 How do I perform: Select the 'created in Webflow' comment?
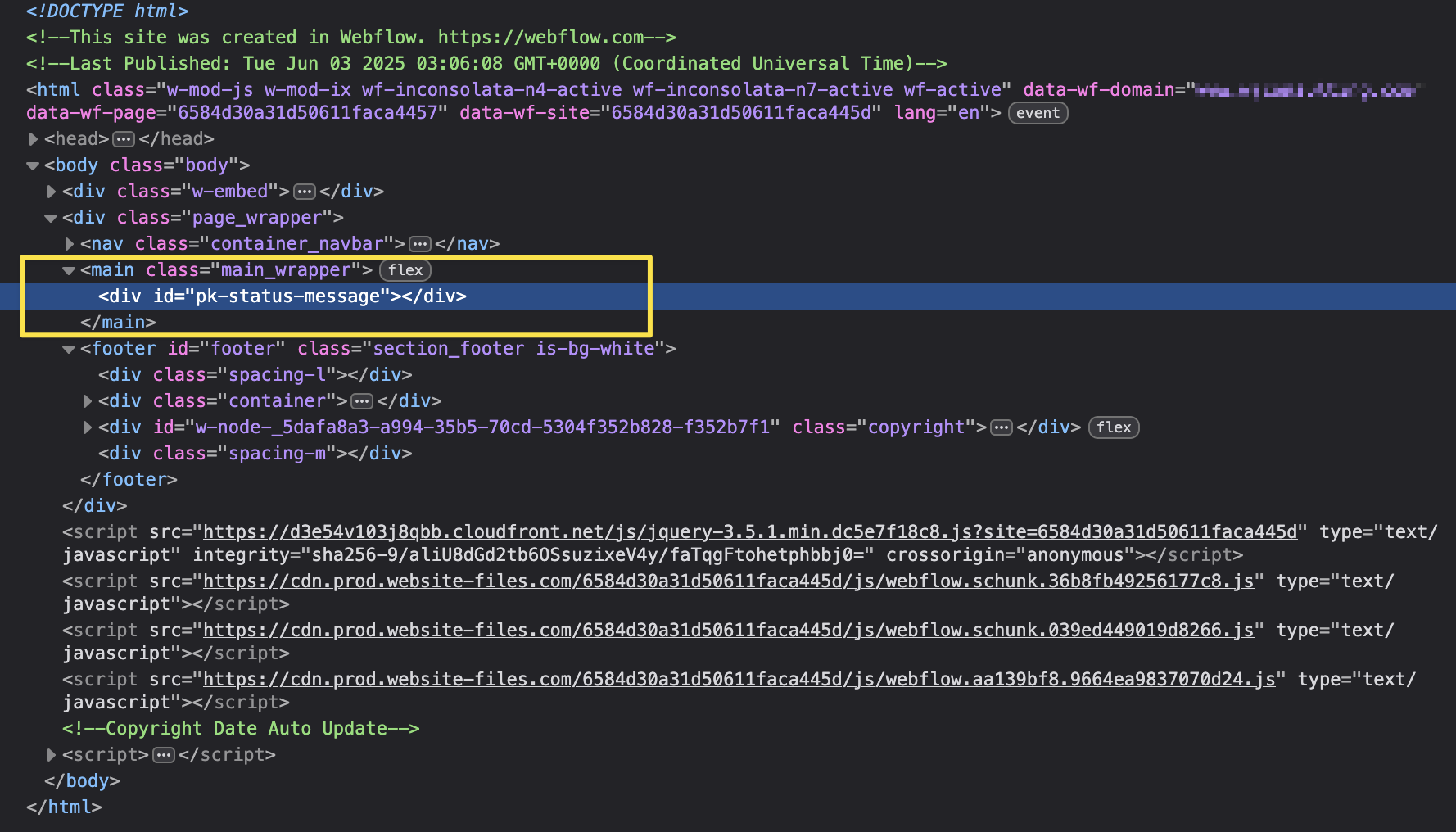click(351, 38)
